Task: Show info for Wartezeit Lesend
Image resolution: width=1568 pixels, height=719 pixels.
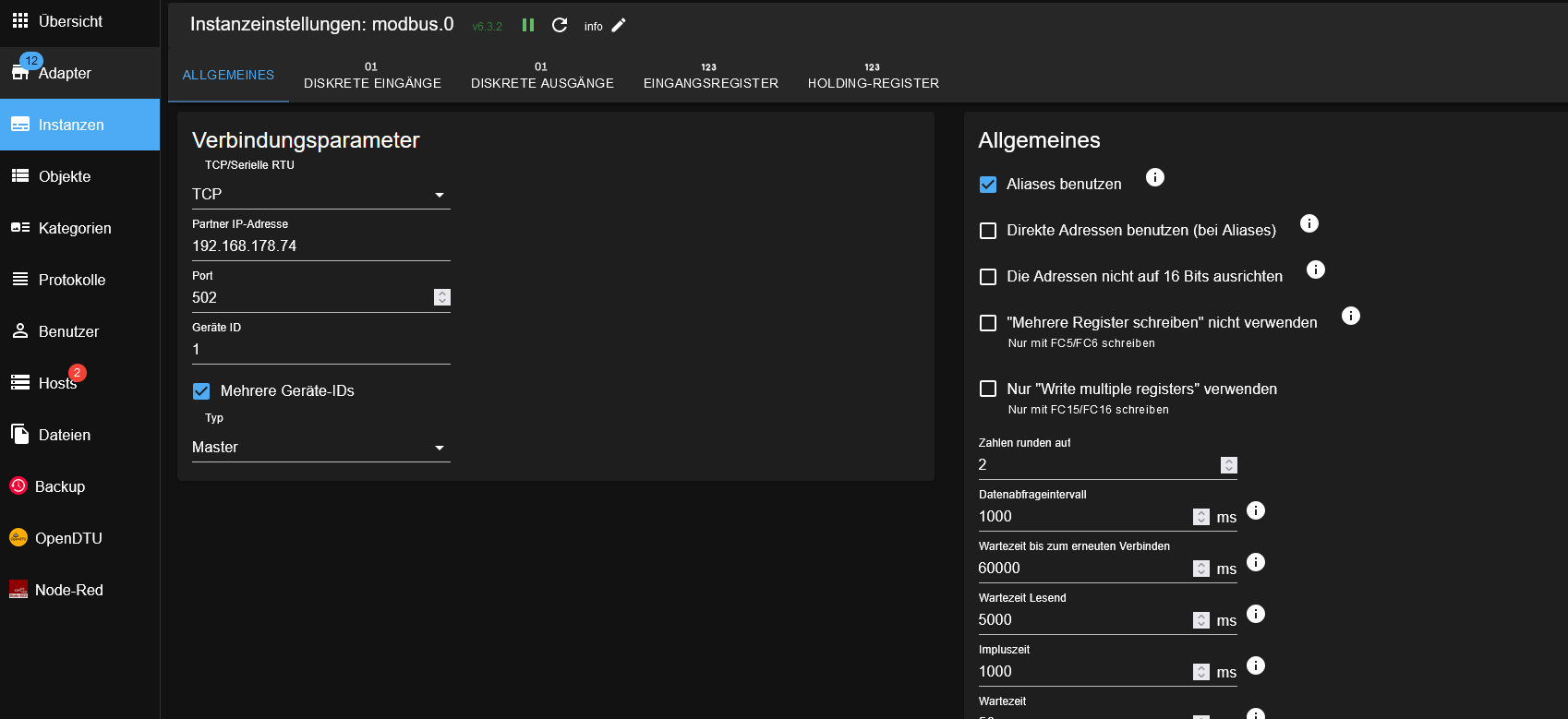Action: pyautogui.click(x=1256, y=614)
